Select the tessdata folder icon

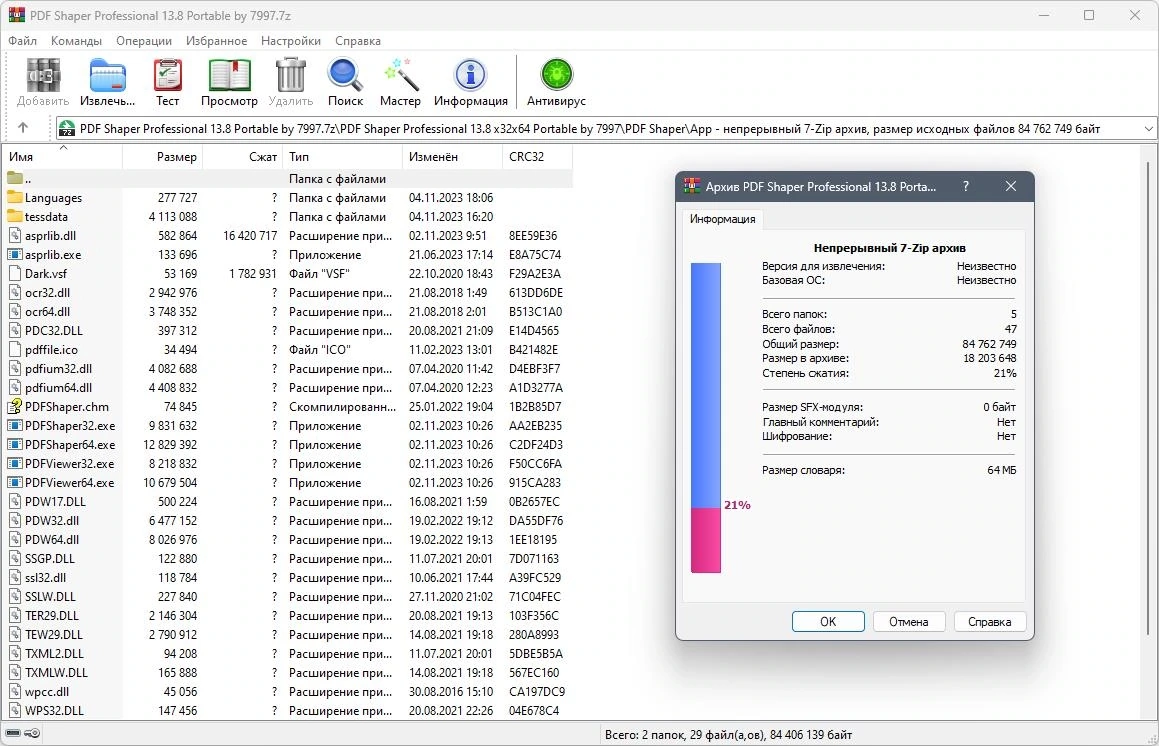[x=15, y=217]
